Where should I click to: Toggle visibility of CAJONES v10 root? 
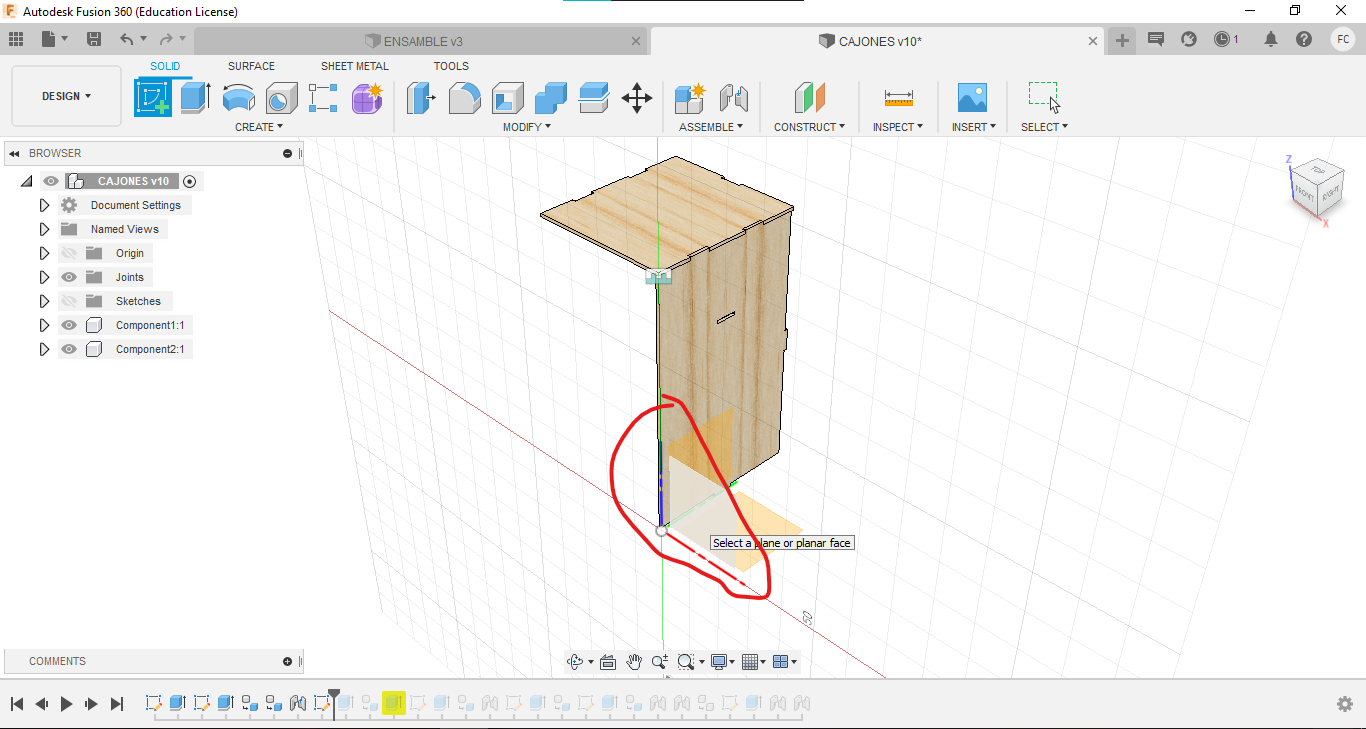click(51, 181)
